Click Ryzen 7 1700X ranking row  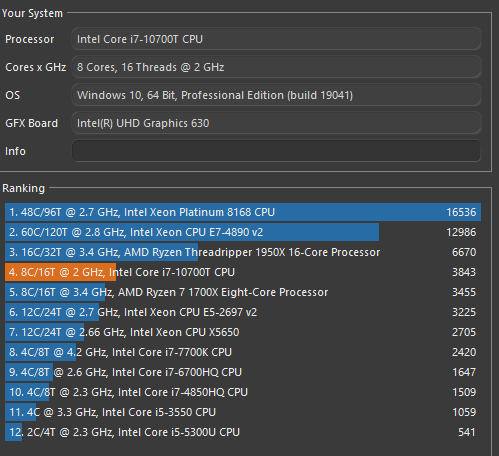point(243,292)
